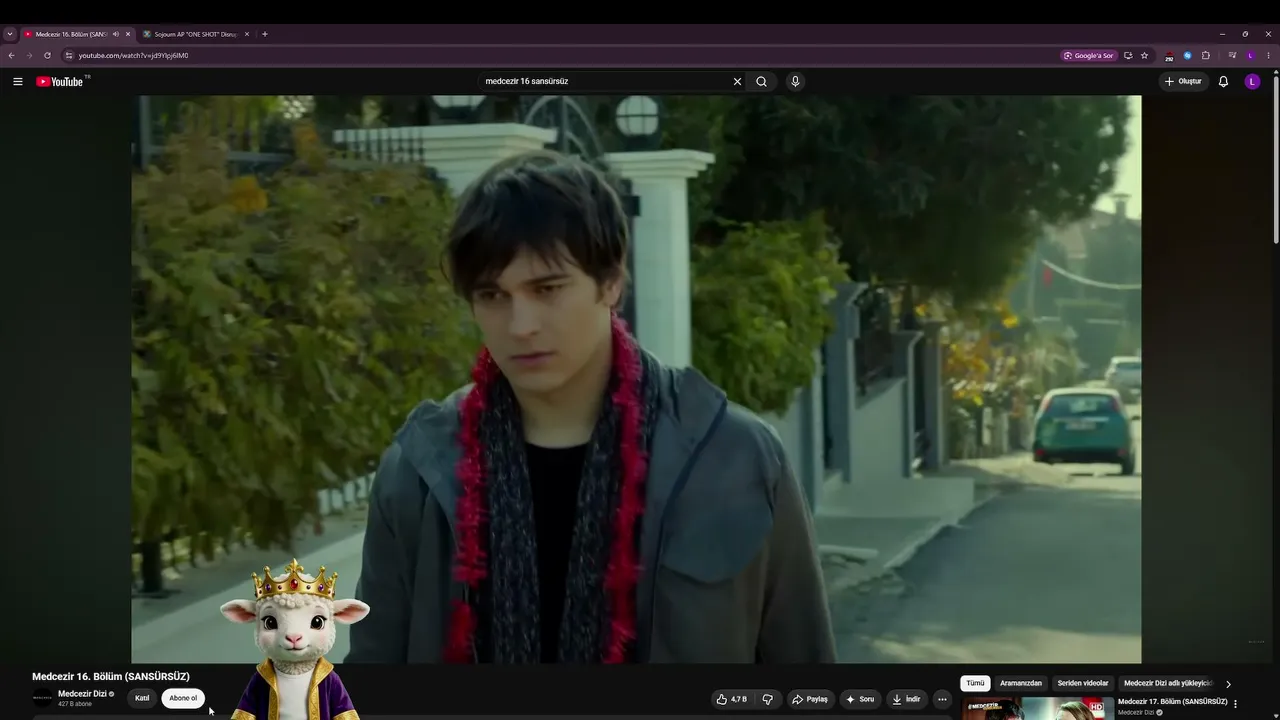
Task: Go back with the browser back arrow
Action: [x=12, y=55]
